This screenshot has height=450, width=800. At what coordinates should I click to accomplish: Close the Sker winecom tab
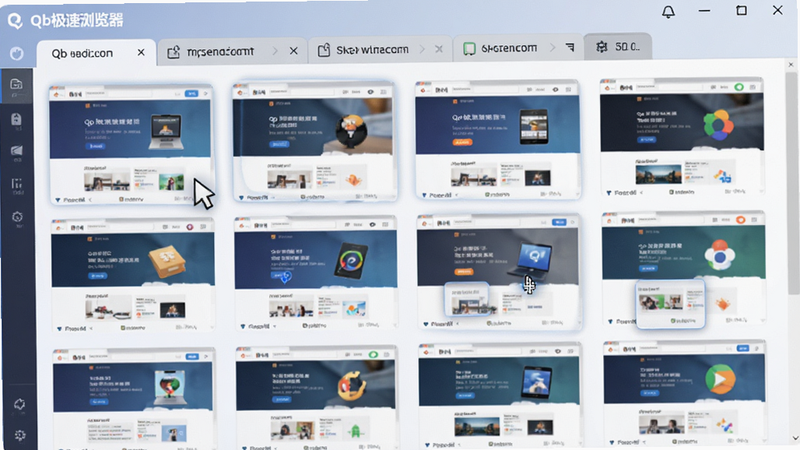(x=439, y=49)
